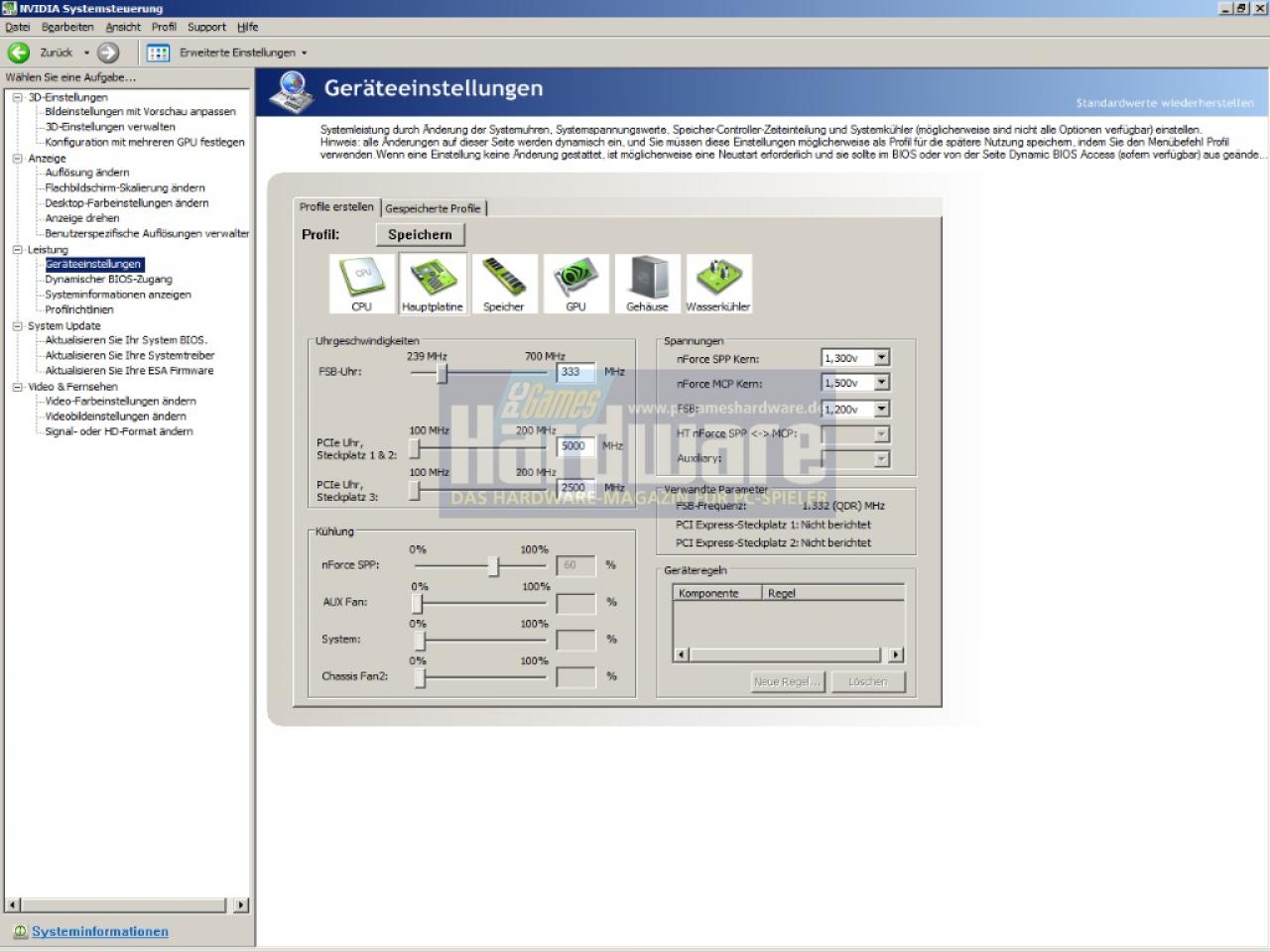Viewport: 1270px width, 952px height.
Task: Select 3D-Einstellungen verwalten tree item
Action: [x=110, y=127]
